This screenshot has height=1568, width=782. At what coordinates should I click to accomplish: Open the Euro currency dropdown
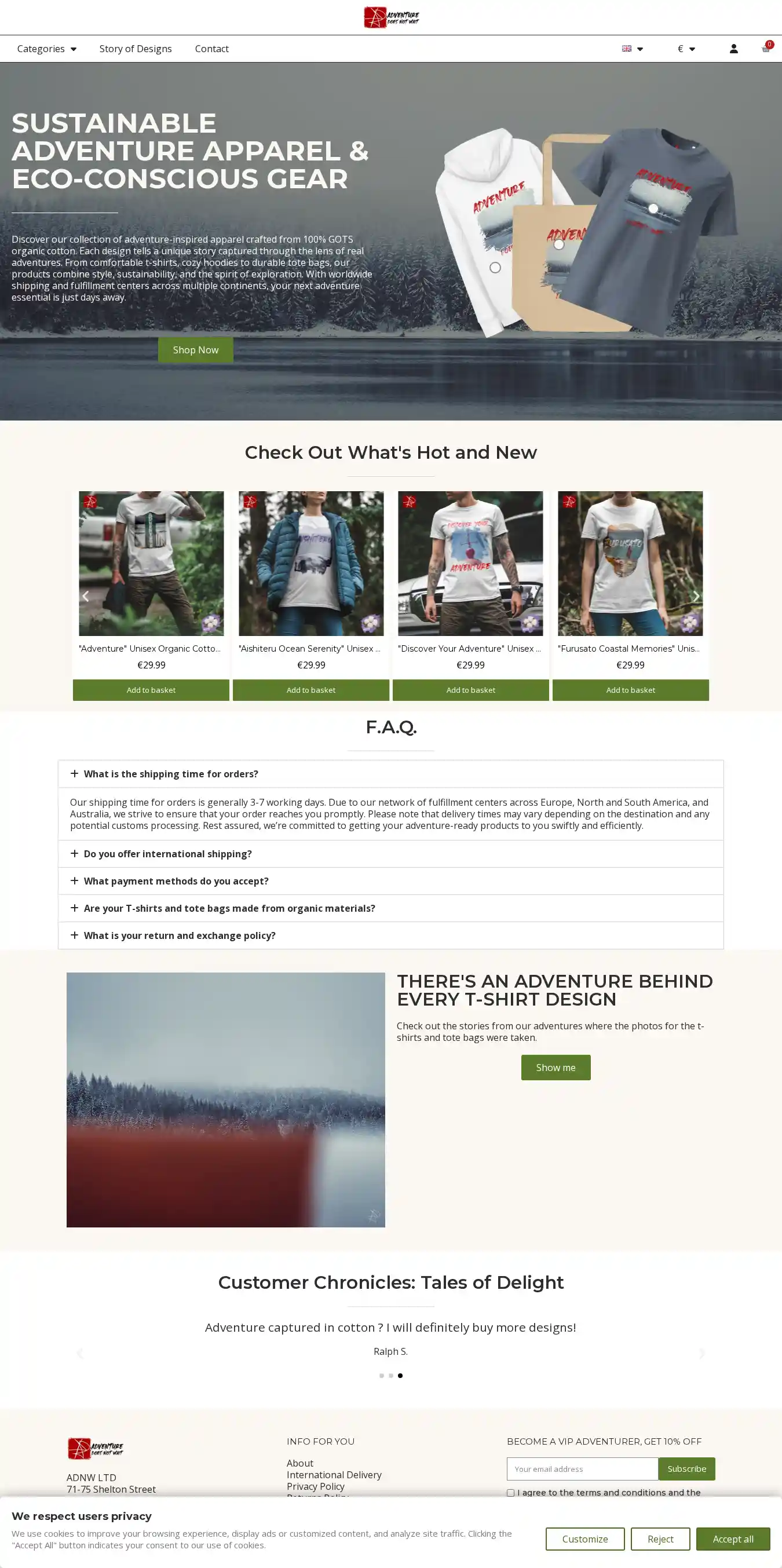686,49
